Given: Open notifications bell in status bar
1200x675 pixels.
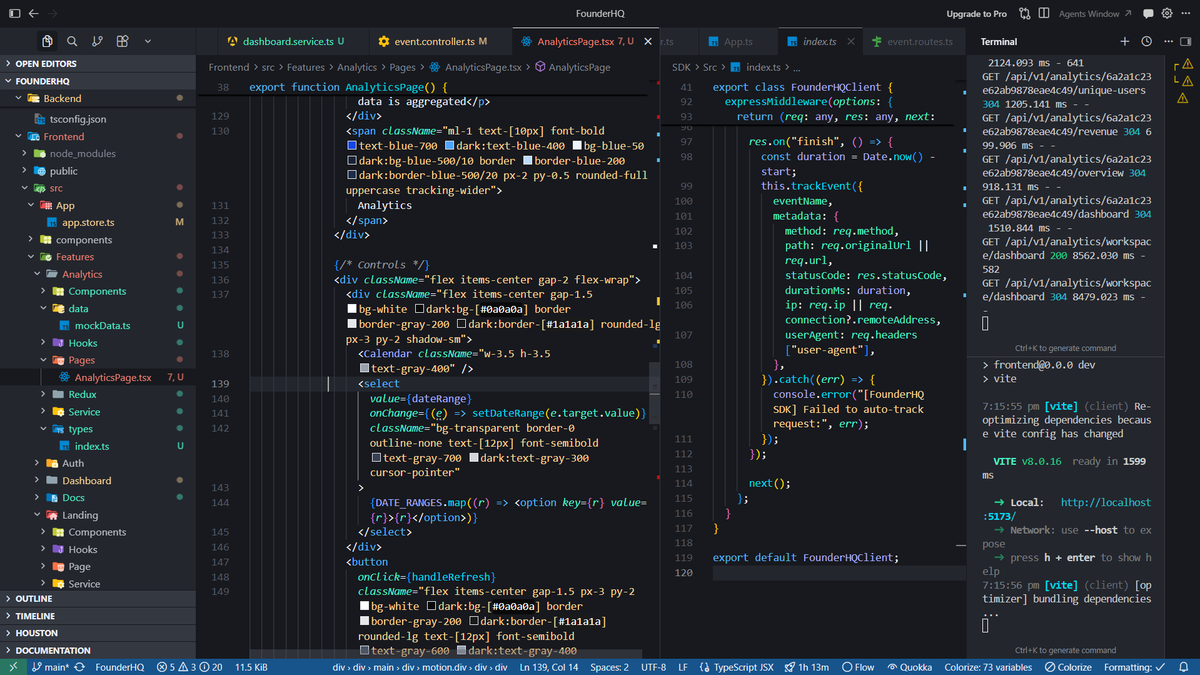Looking at the screenshot, I should [x=1182, y=667].
